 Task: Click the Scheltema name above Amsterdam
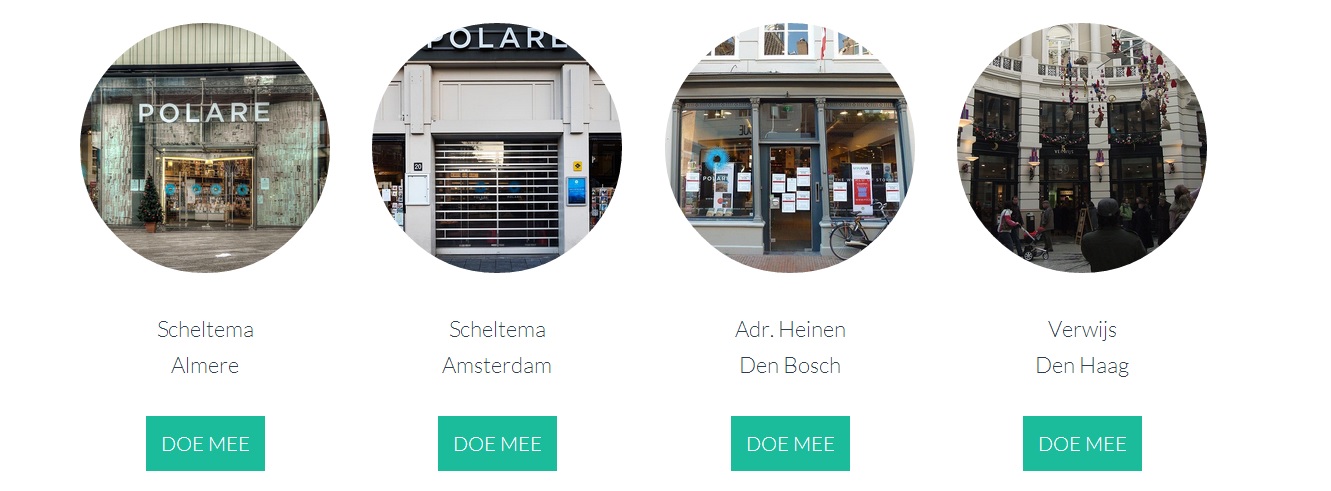497,329
